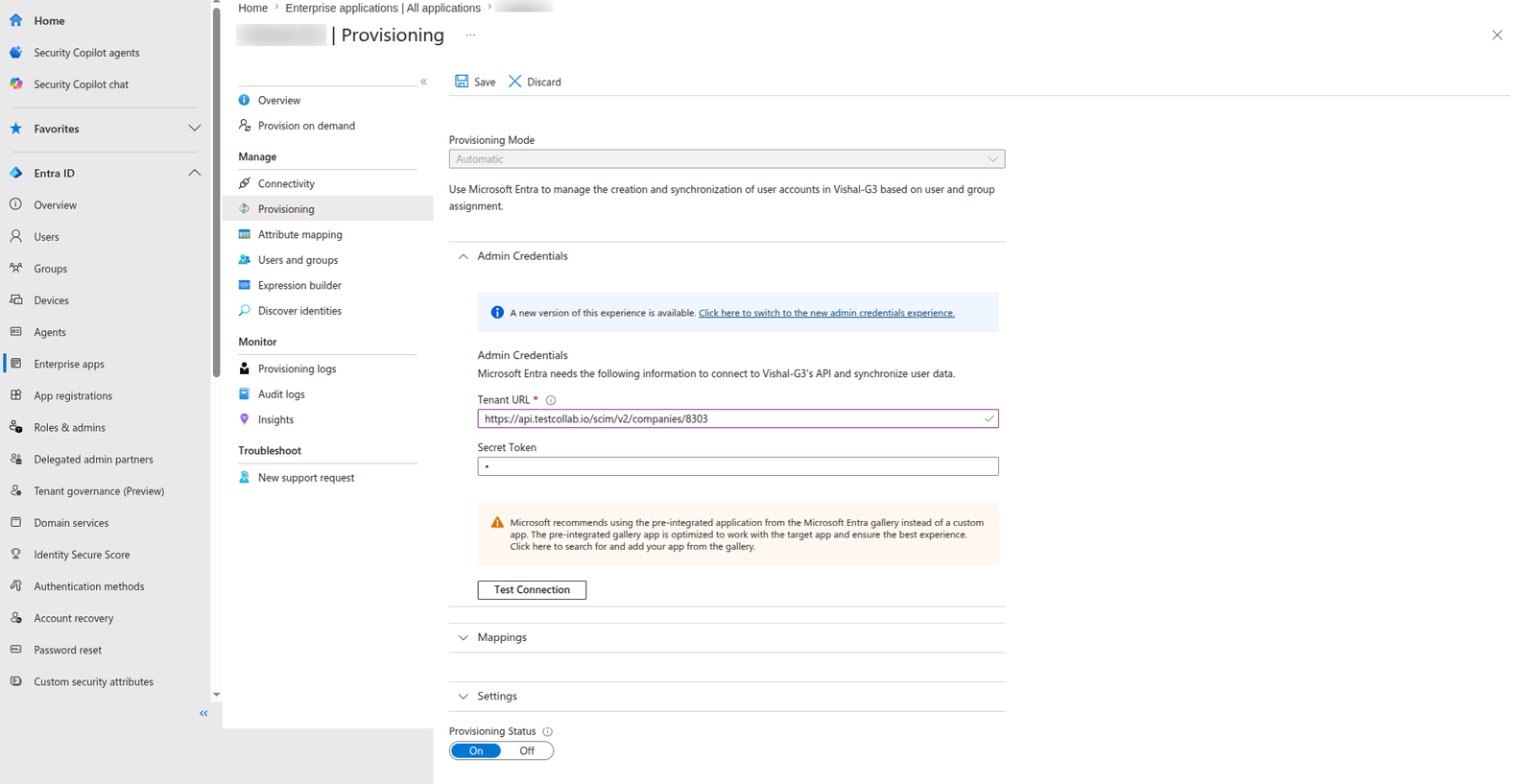Go to Users in Entra ID
Image resolution: width=1526 pixels, height=784 pixels.
click(46, 237)
